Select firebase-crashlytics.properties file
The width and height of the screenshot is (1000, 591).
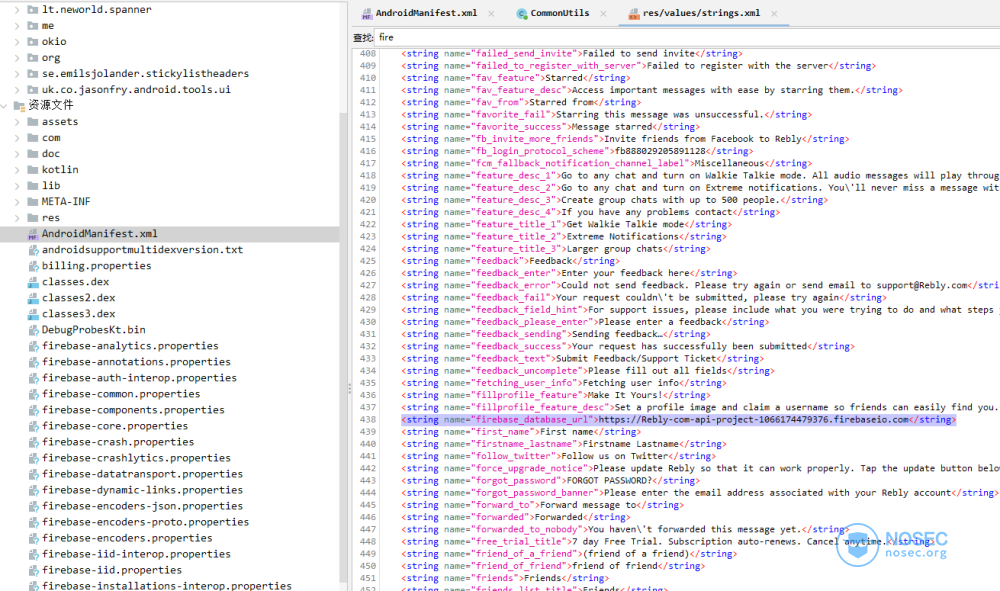point(136,458)
